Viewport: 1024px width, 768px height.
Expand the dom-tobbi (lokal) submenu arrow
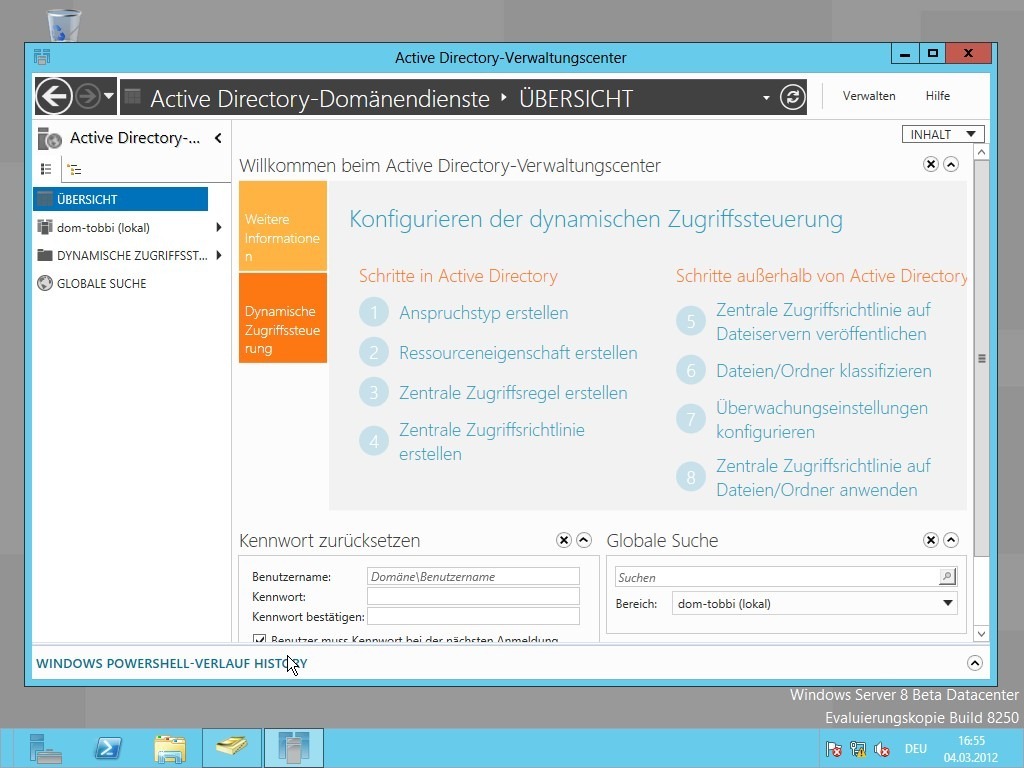tap(218, 227)
